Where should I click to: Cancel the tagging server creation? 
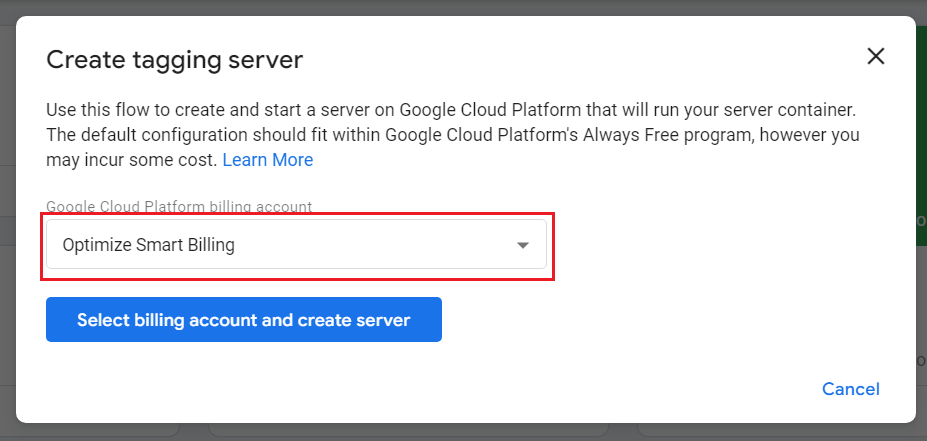(x=850, y=389)
